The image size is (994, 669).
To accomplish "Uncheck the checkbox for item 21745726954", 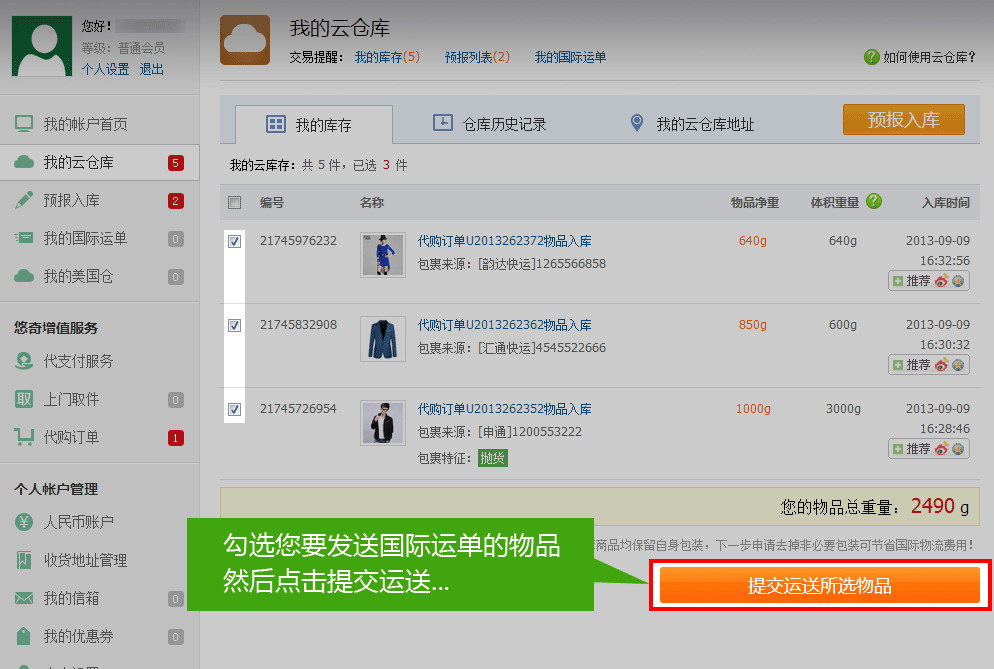I will tap(235, 409).
